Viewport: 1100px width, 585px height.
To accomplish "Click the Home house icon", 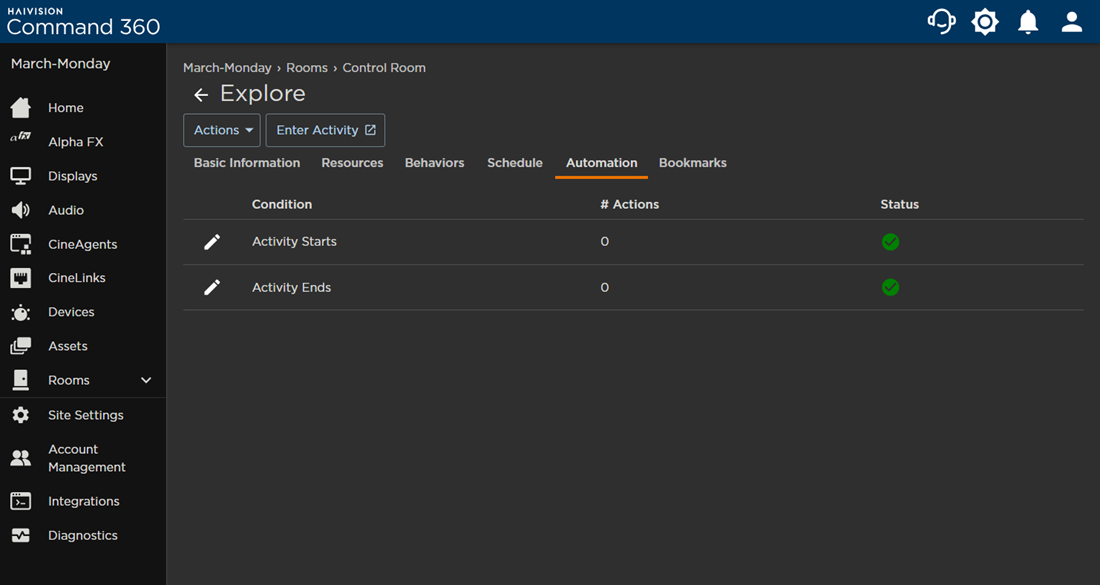I will coord(20,107).
